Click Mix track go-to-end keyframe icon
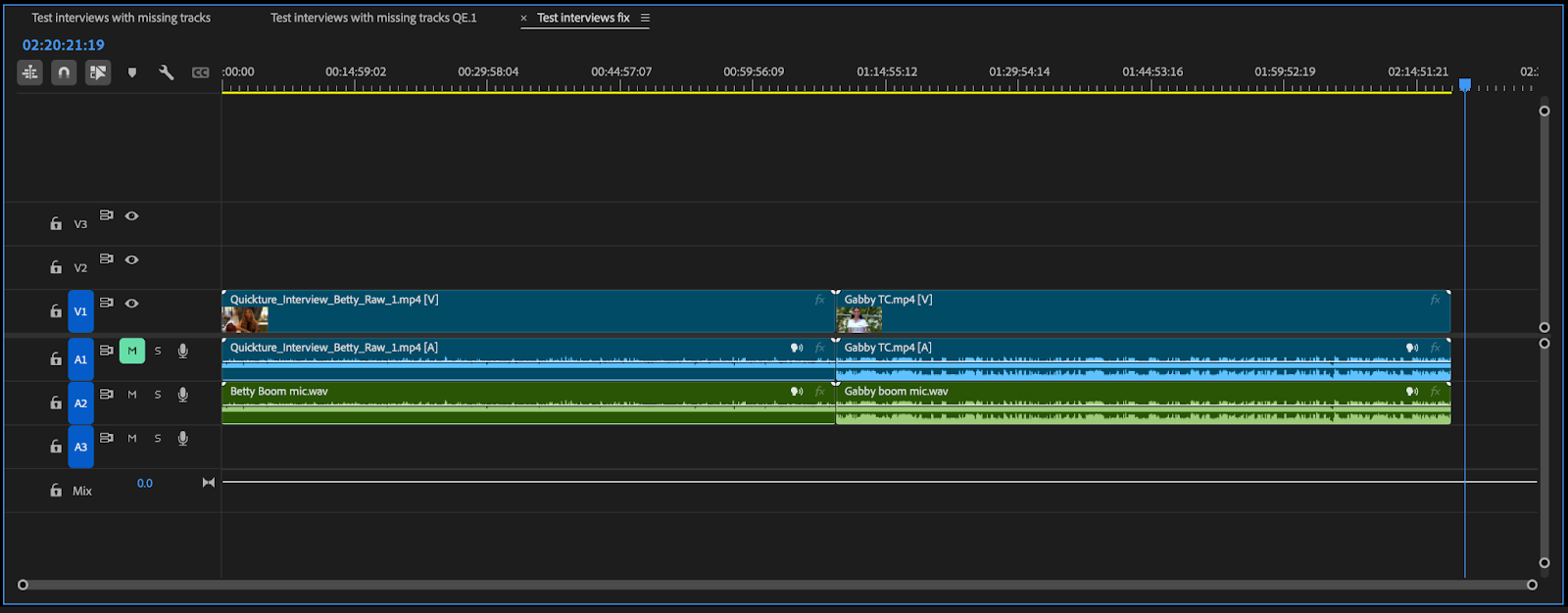Image resolution: width=1568 pixels, height=613 pixels. point(209,483)
